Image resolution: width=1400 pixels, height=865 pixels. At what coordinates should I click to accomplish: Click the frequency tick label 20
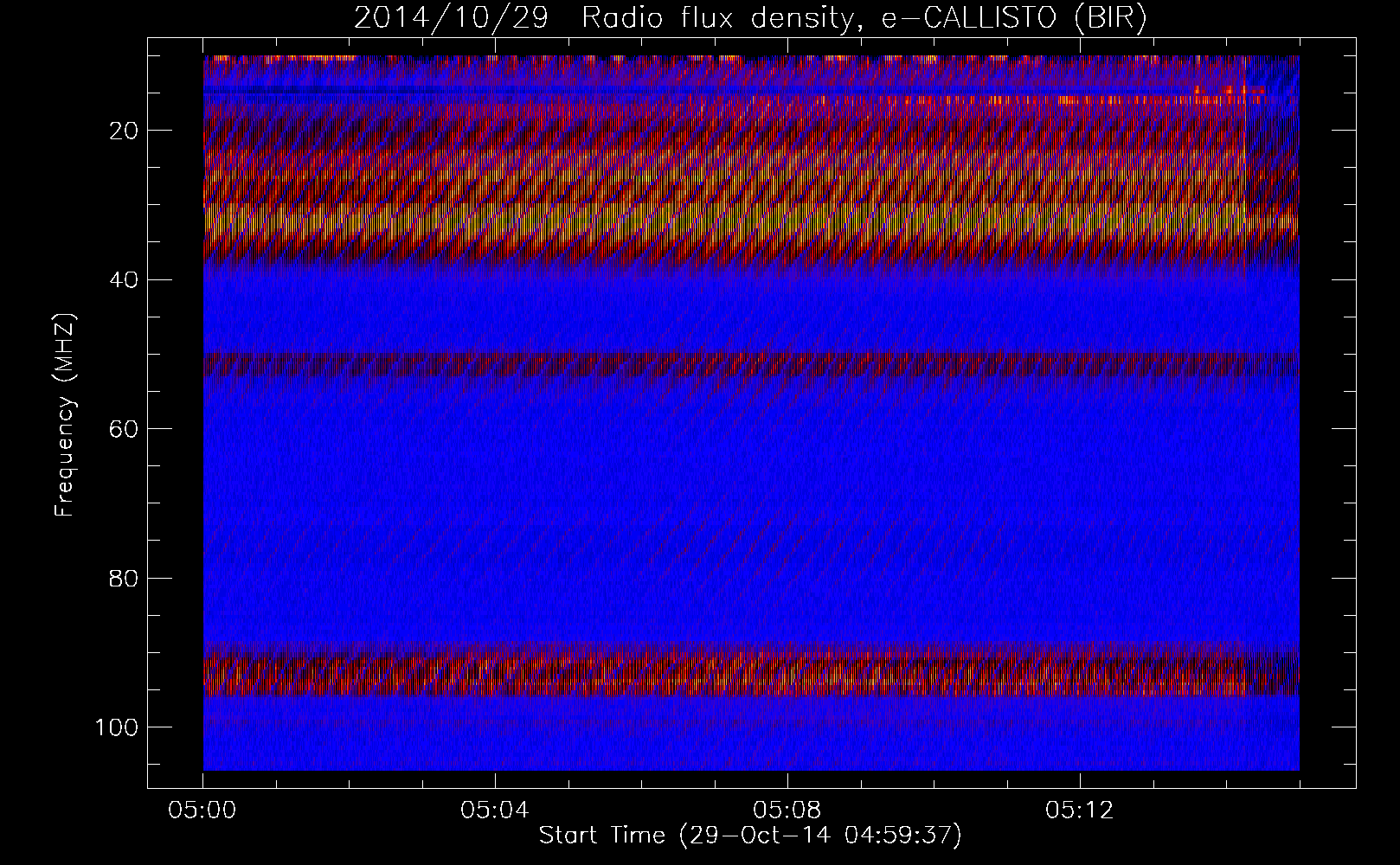coord(125,131)
